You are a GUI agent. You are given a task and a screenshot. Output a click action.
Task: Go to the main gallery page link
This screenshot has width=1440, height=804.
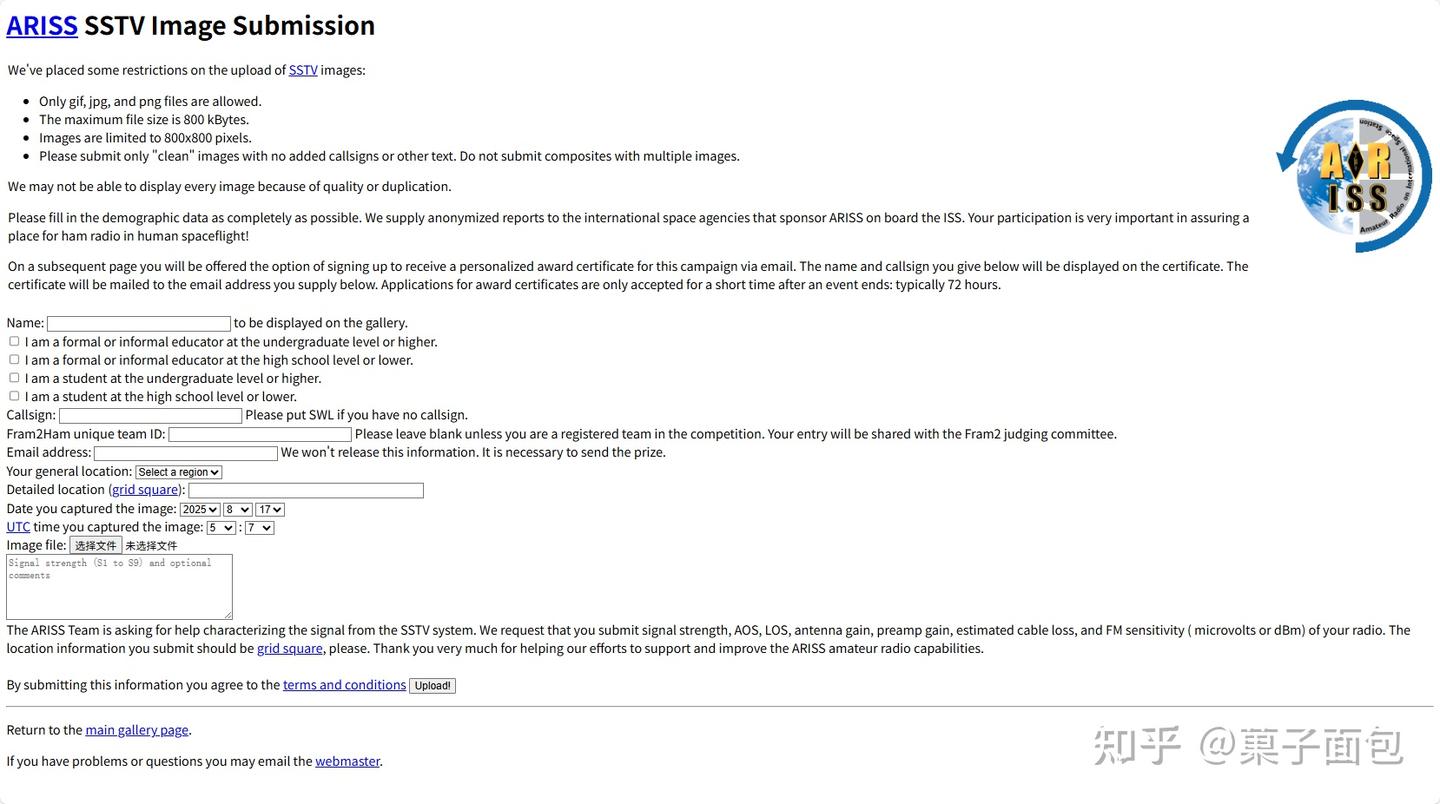137,730
